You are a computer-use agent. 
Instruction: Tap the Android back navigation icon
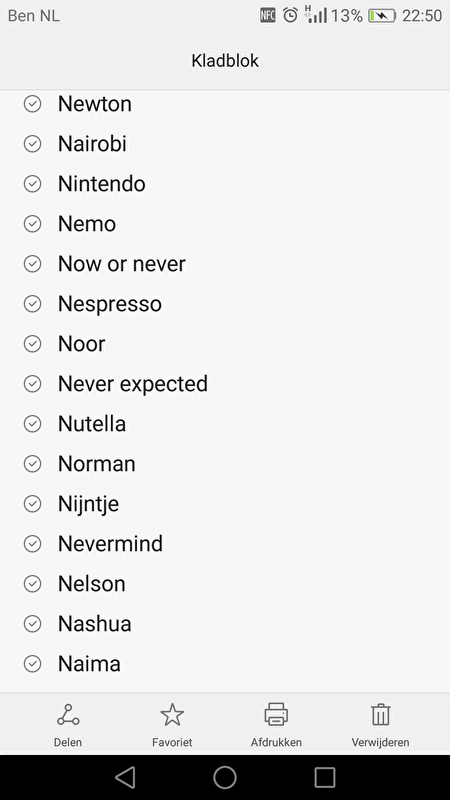pos(125,778)
